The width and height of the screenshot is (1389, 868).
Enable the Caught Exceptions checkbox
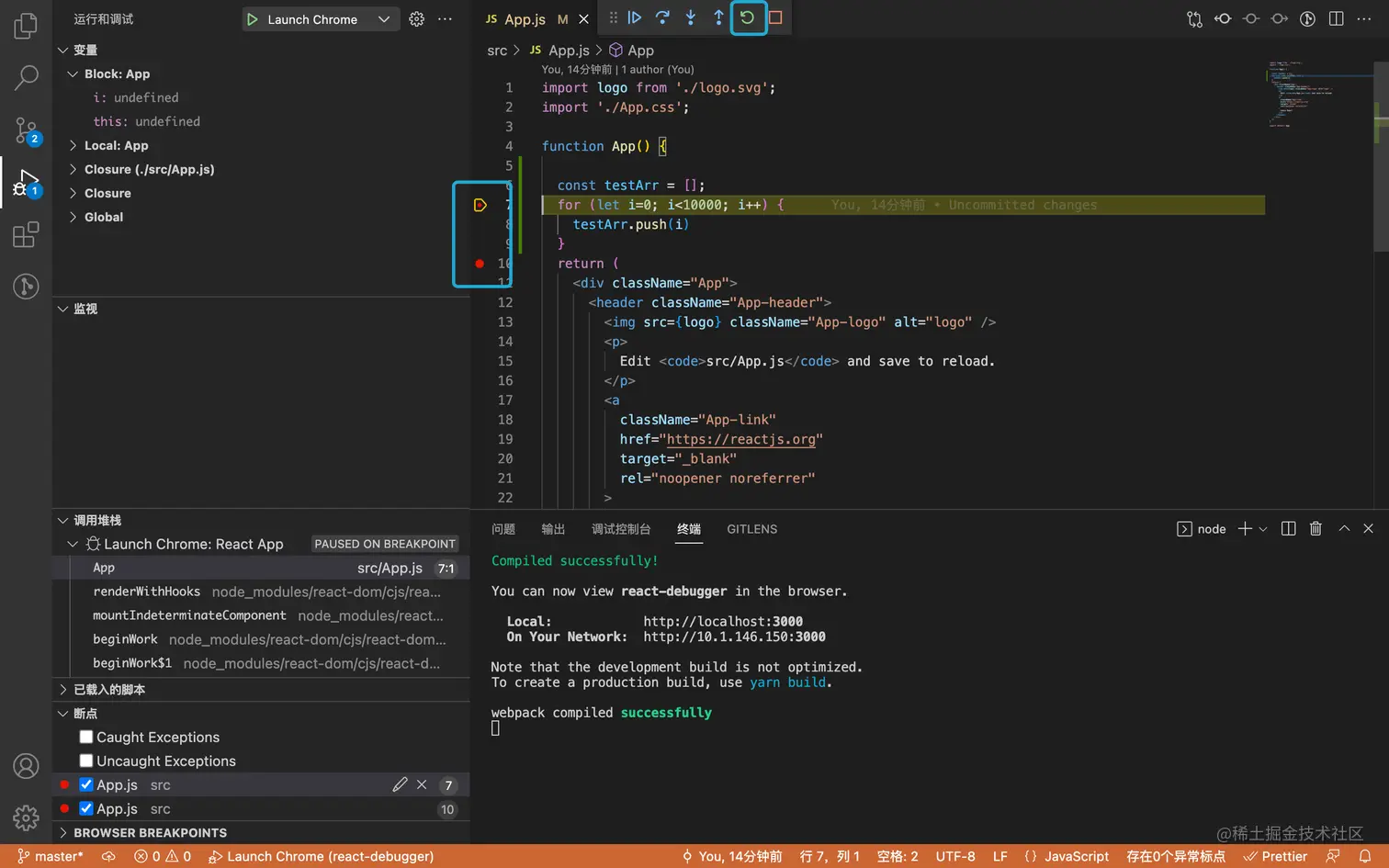click(x=86, y=737)
